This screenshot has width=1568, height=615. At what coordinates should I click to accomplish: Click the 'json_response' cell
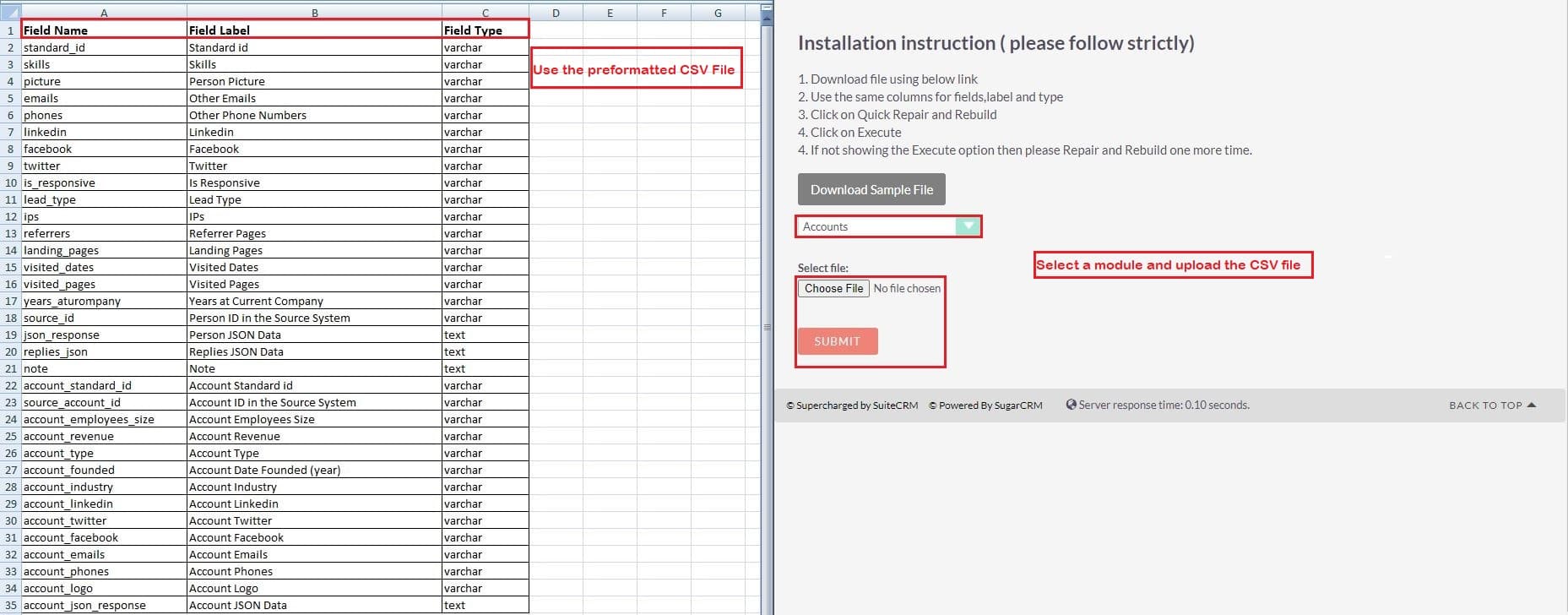[x=104, y=335]
